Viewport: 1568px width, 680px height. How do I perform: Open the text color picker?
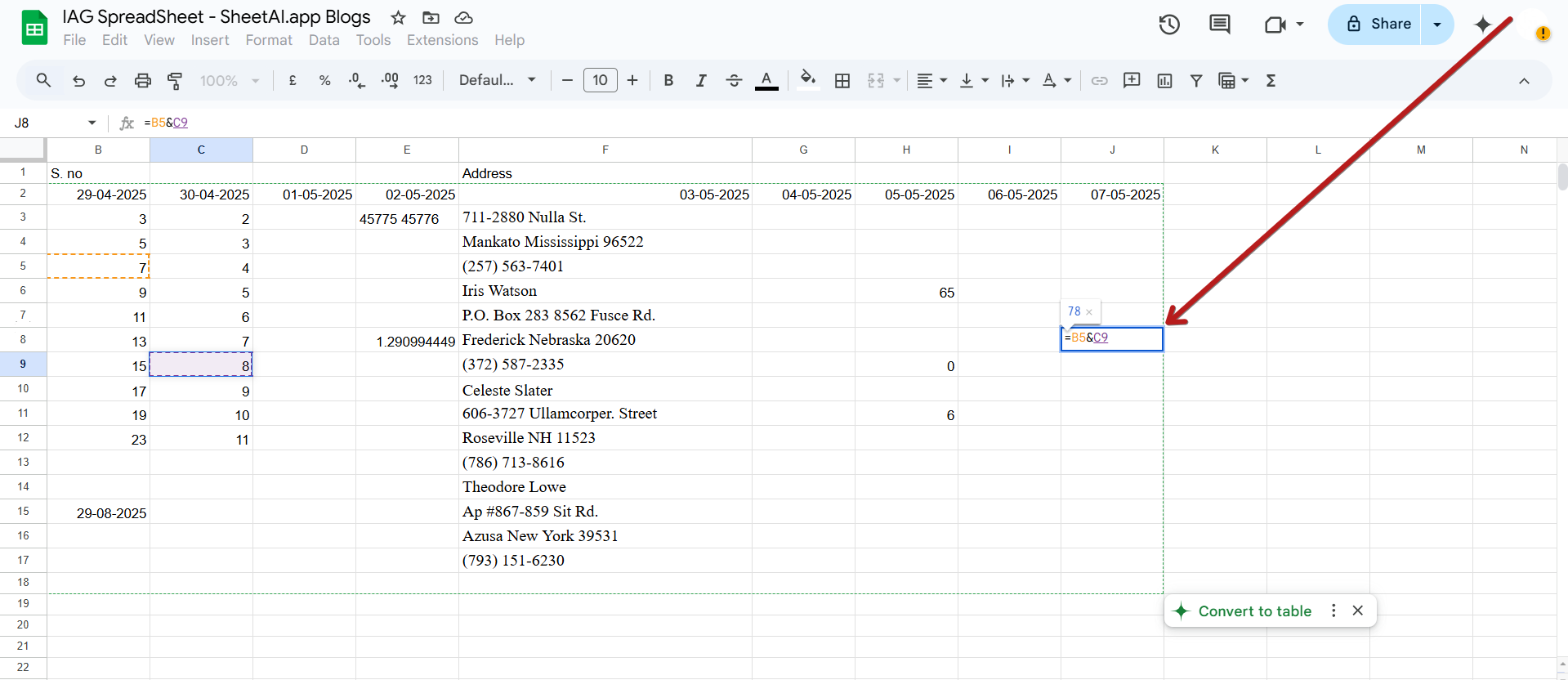(x=766, y=80)
